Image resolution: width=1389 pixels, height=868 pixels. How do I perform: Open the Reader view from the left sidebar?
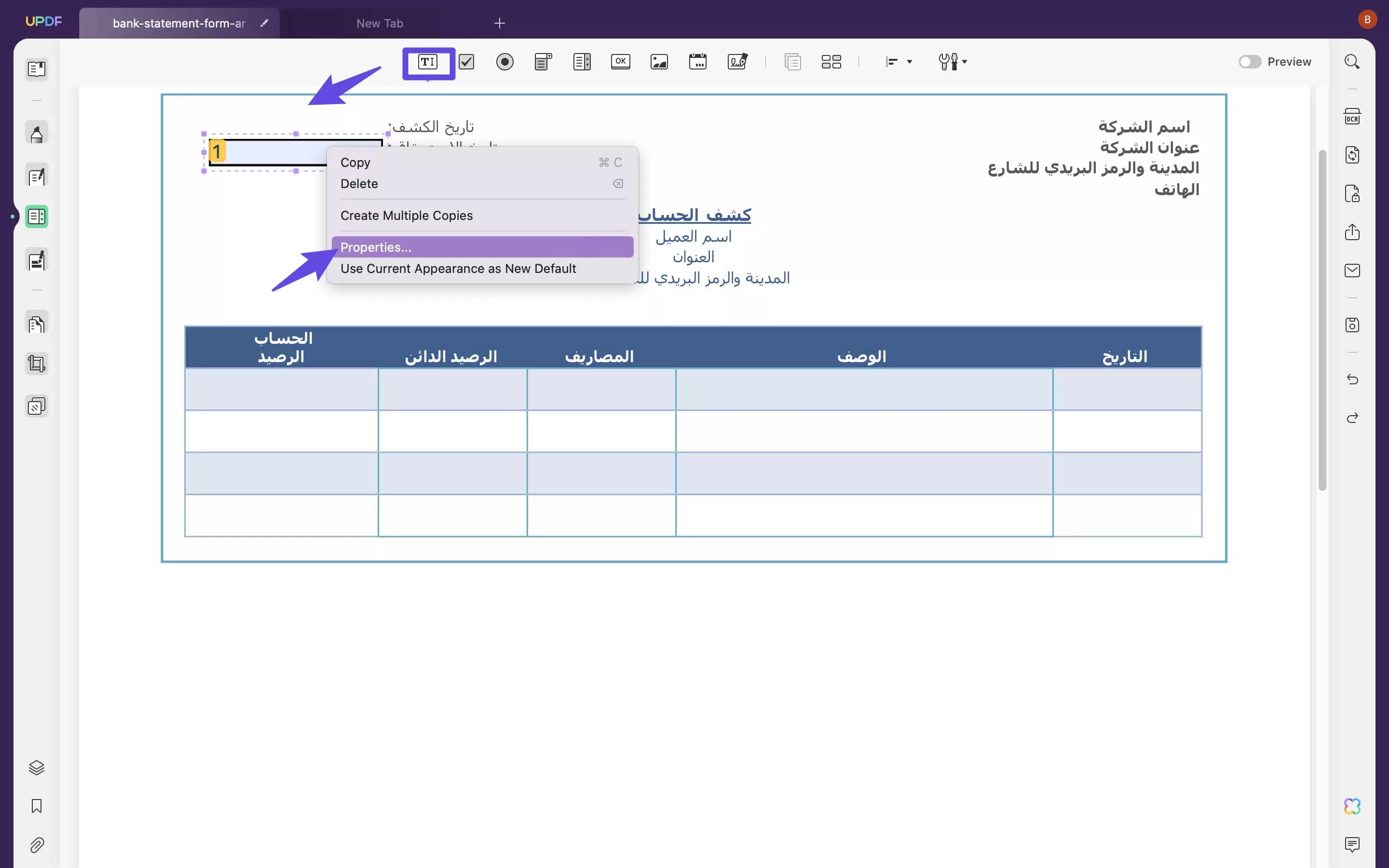[x=36, y=69]
